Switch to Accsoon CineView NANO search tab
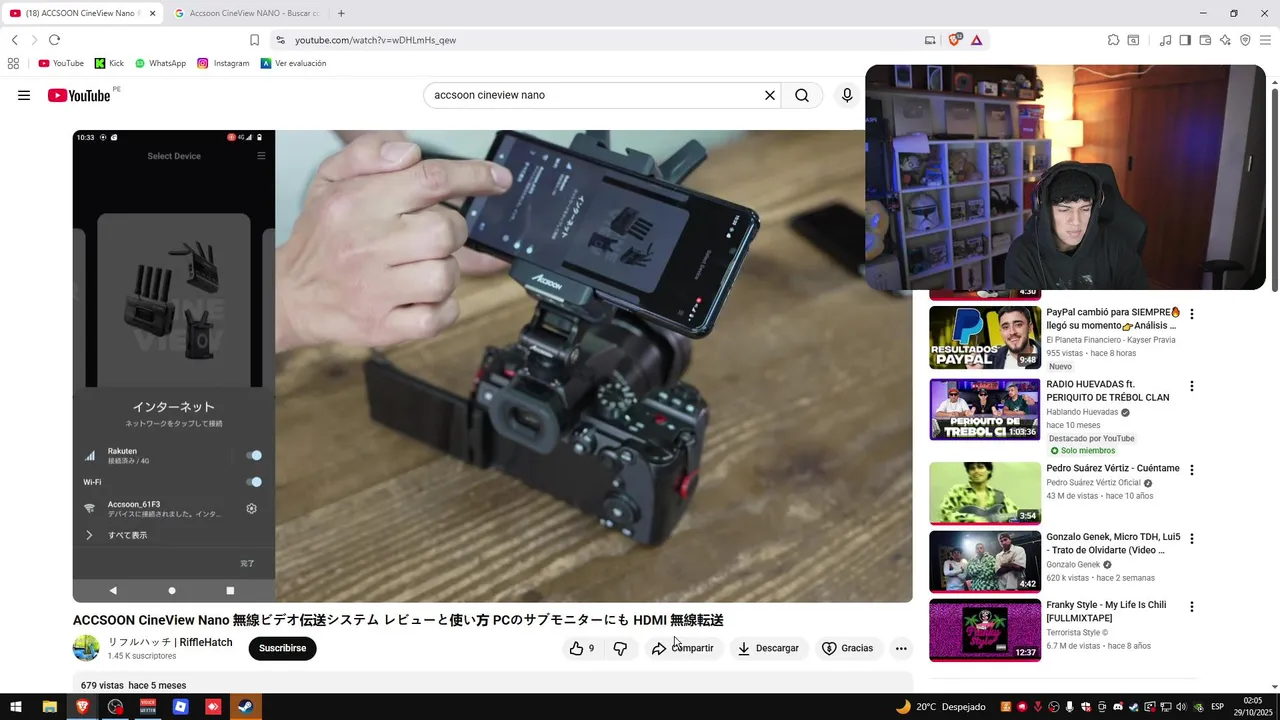This screenshot has width=1280, height=720. (x=247, y=13)
